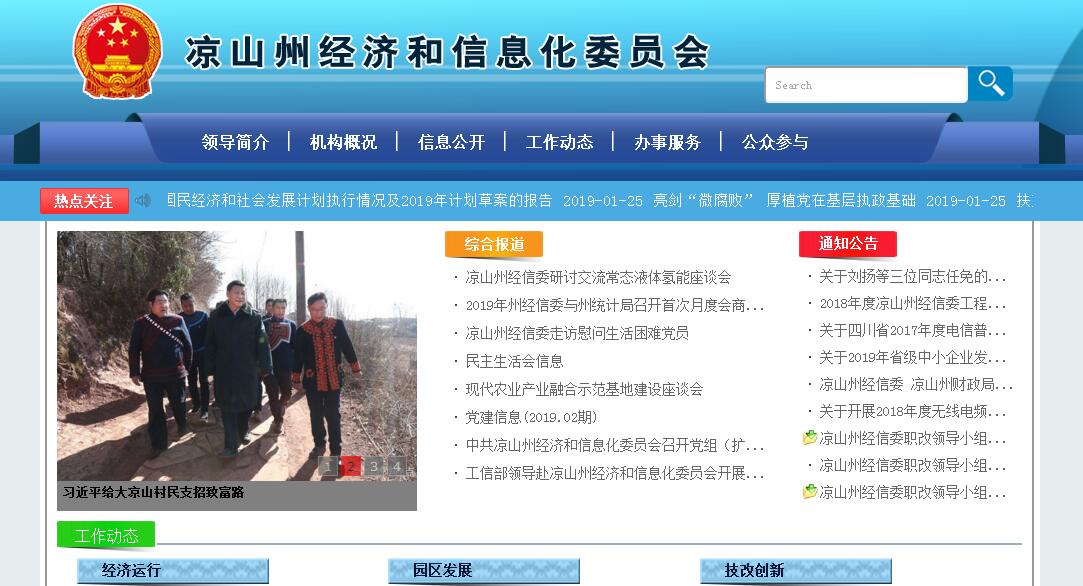Jump to slide 3 of the carousel
The height and width of the screenshot is (586, 1083).
click(374, 466)
